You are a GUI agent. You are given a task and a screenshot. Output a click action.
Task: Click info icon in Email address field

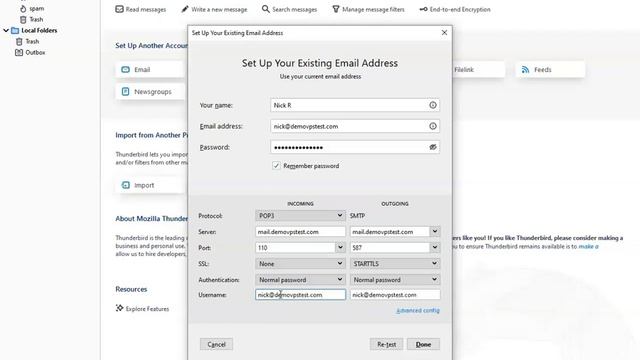433,127
